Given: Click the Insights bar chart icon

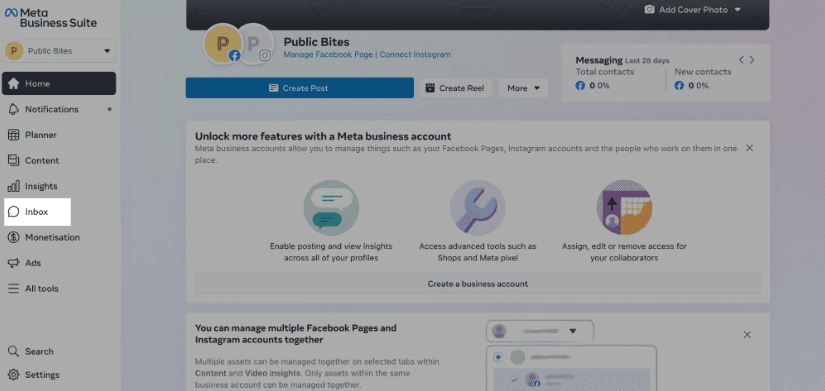Looking at the screenshot, I should 14,186.
